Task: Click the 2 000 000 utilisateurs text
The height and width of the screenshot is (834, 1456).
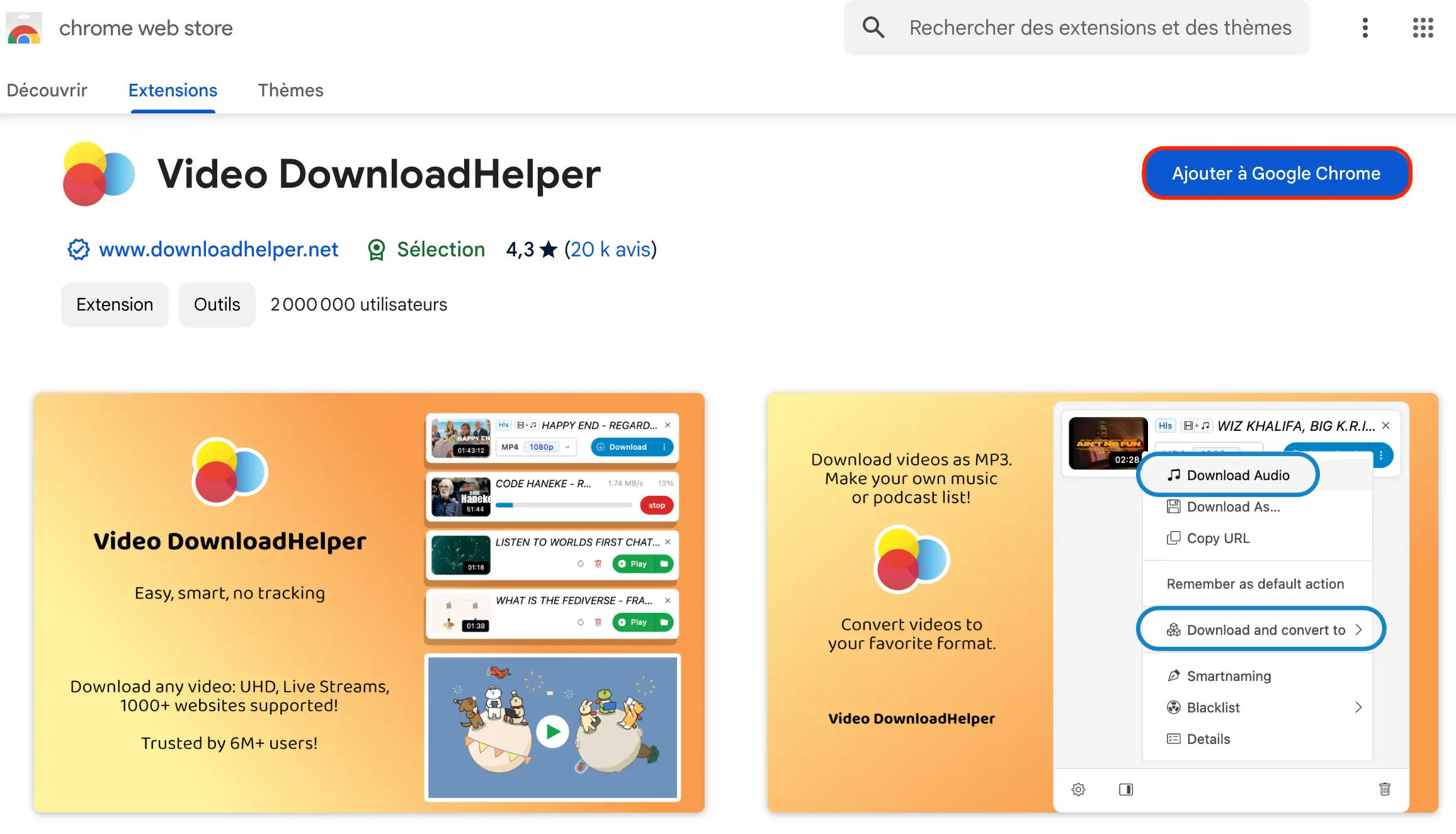Action: [359, 304]
